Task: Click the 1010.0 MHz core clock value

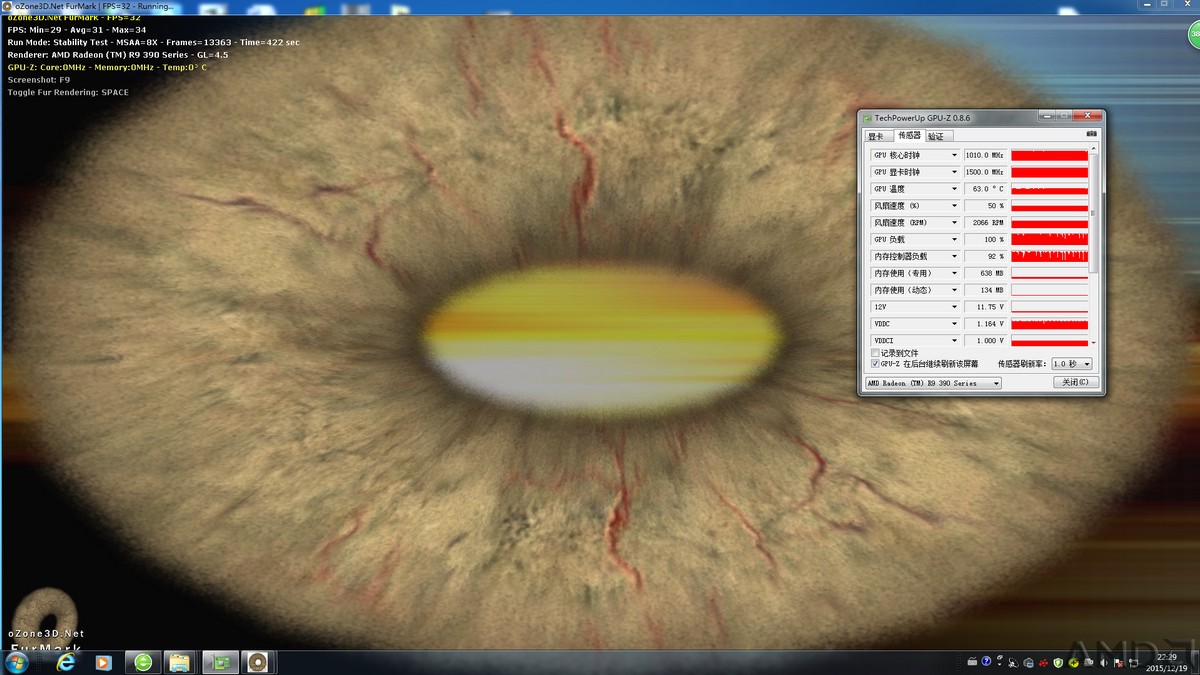Action: click(986, 155)
